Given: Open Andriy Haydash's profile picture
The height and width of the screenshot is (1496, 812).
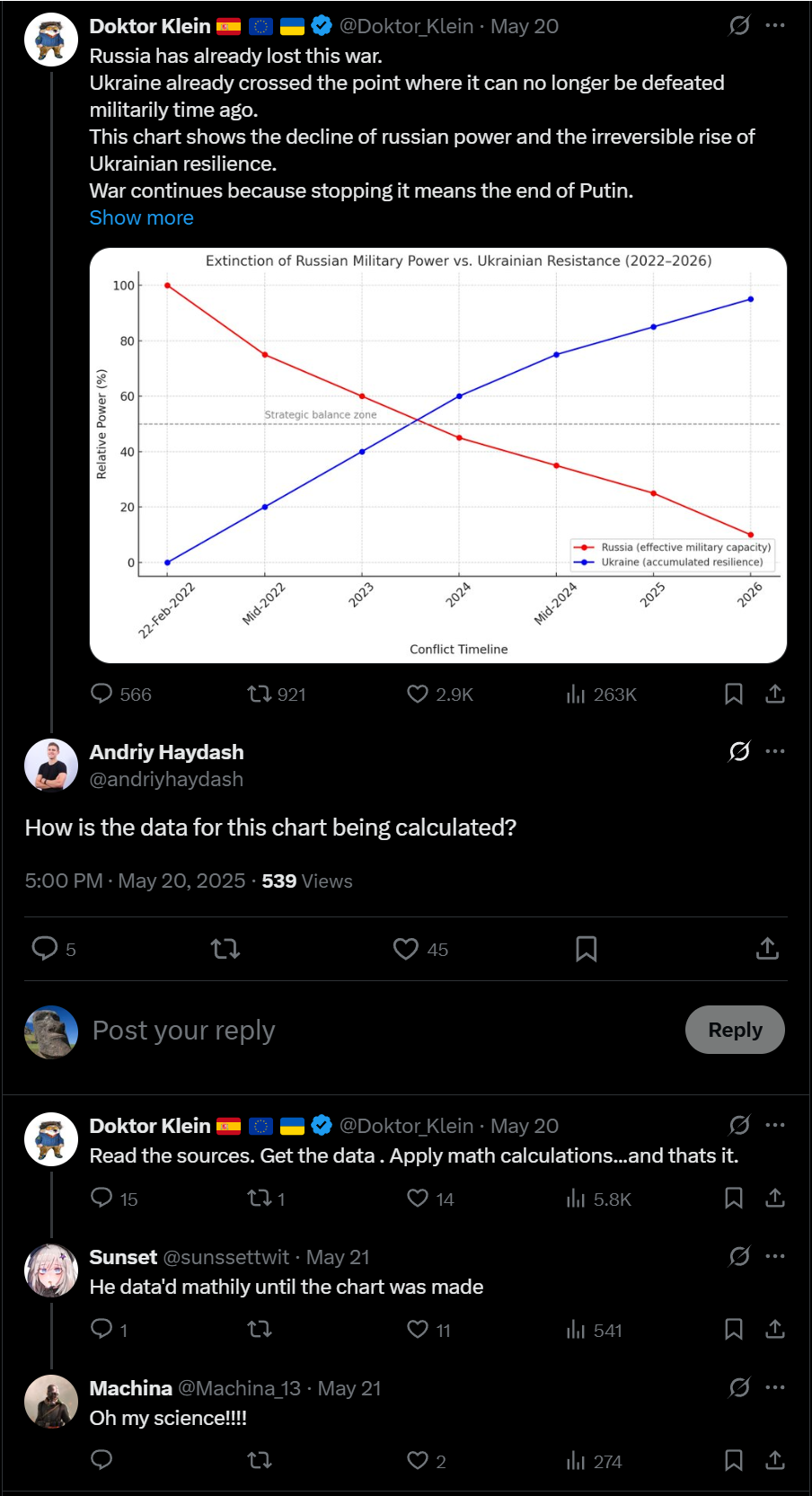Looking at the screenshot, I should pos(51,766).
